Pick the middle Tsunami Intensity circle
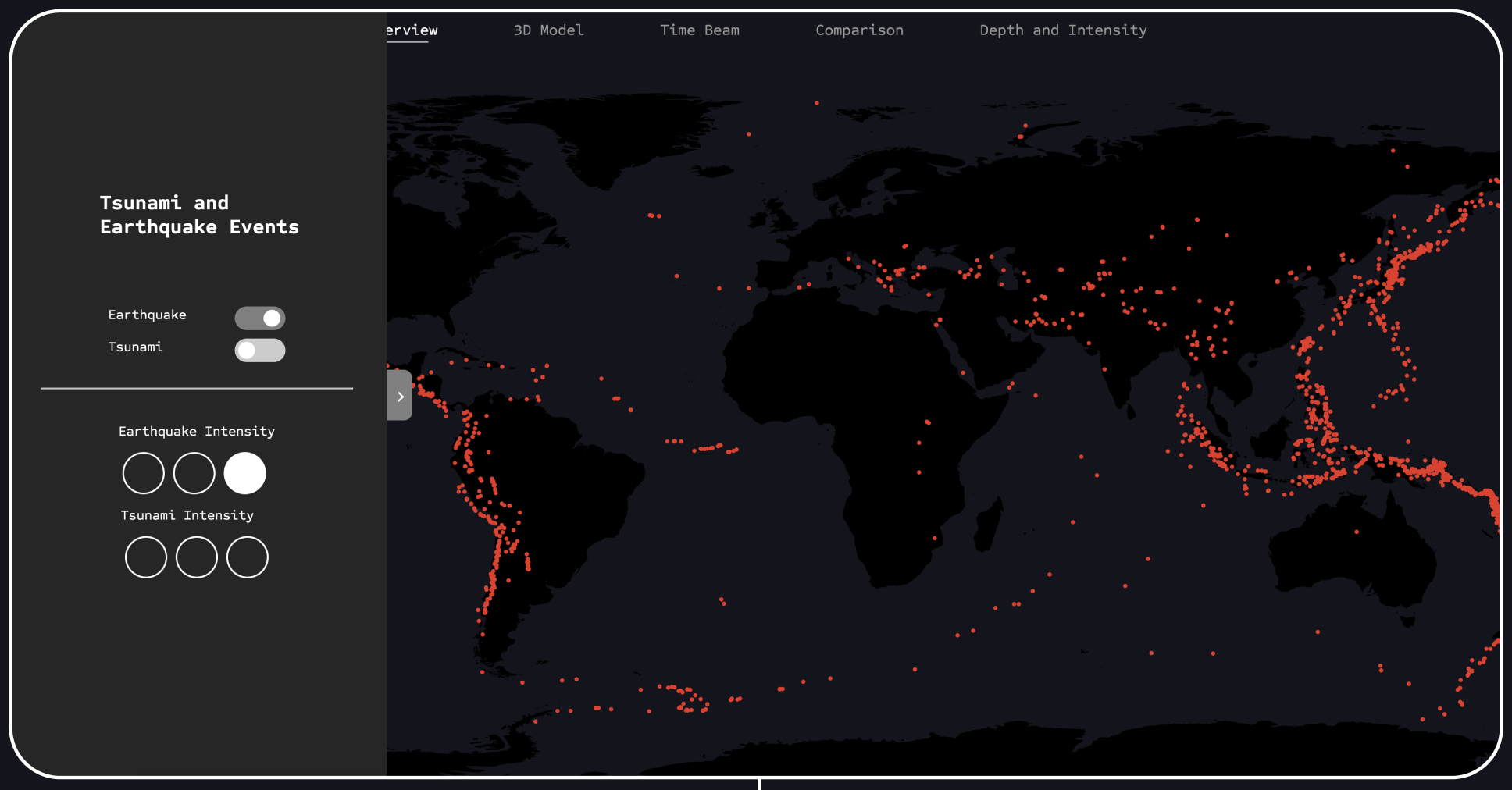The height and width of the screenshot is (790, 1512). [x=197, y=557]
